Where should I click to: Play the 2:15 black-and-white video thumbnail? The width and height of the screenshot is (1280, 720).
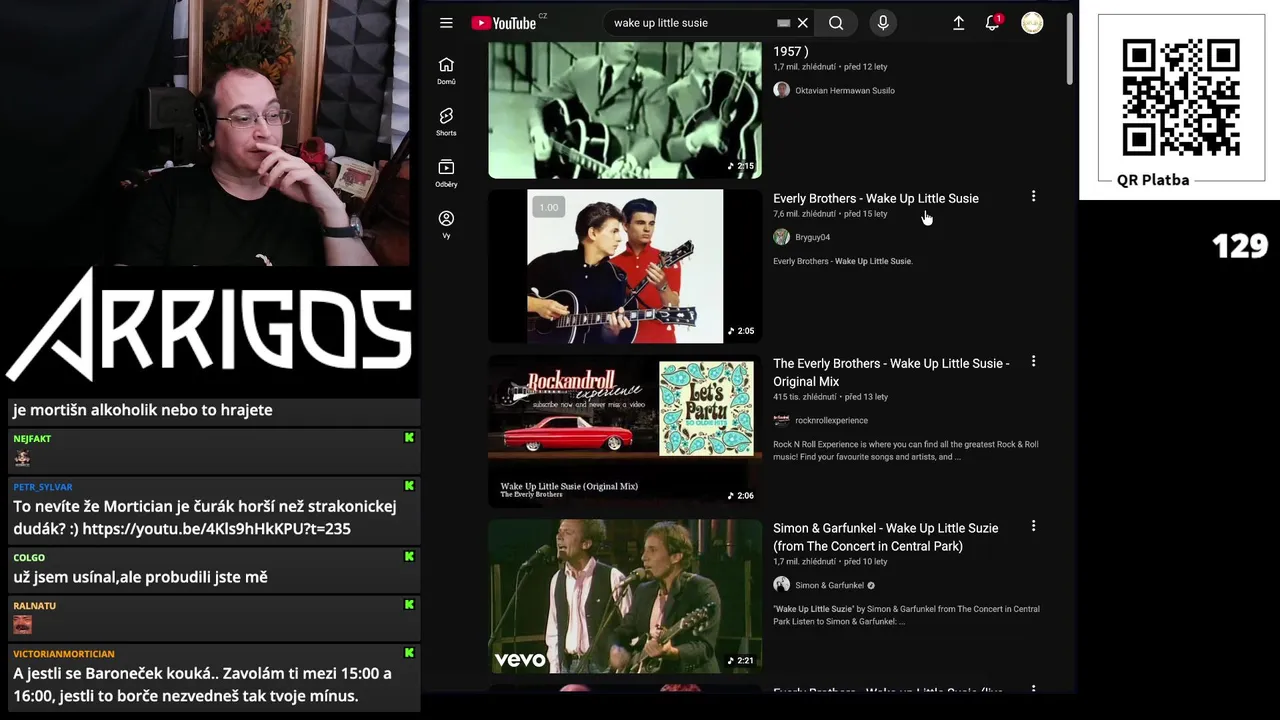click(x=625, y=110)
